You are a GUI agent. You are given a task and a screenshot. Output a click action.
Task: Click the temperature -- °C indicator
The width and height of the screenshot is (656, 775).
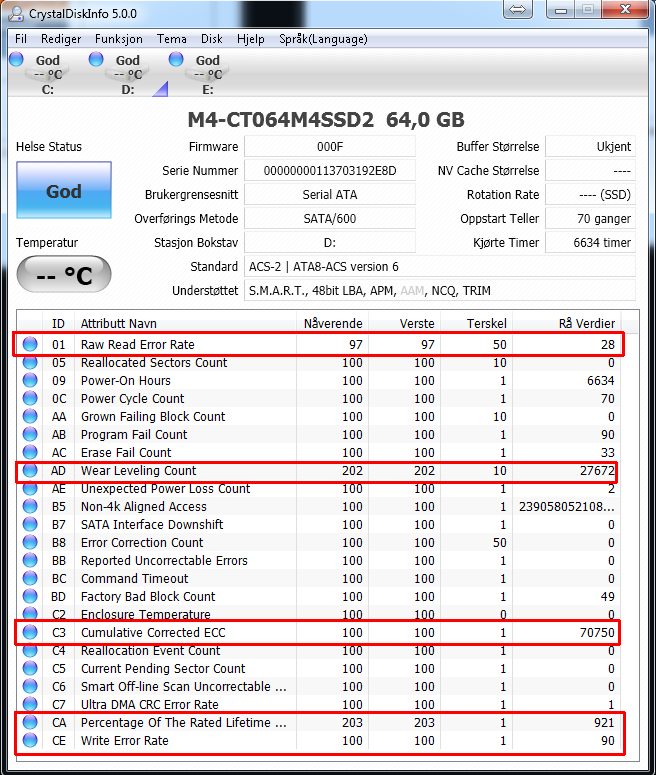(64, 274)
